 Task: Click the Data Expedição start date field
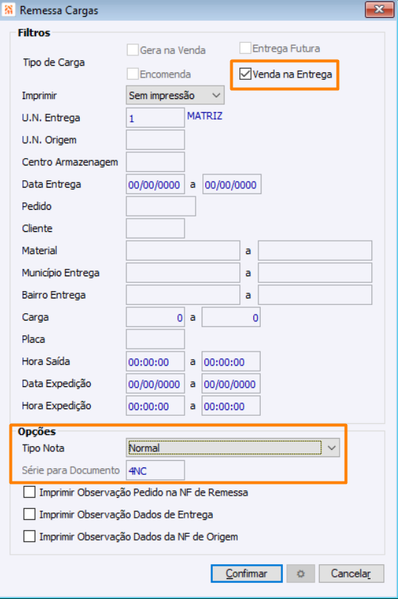click(x=155, y=384)
